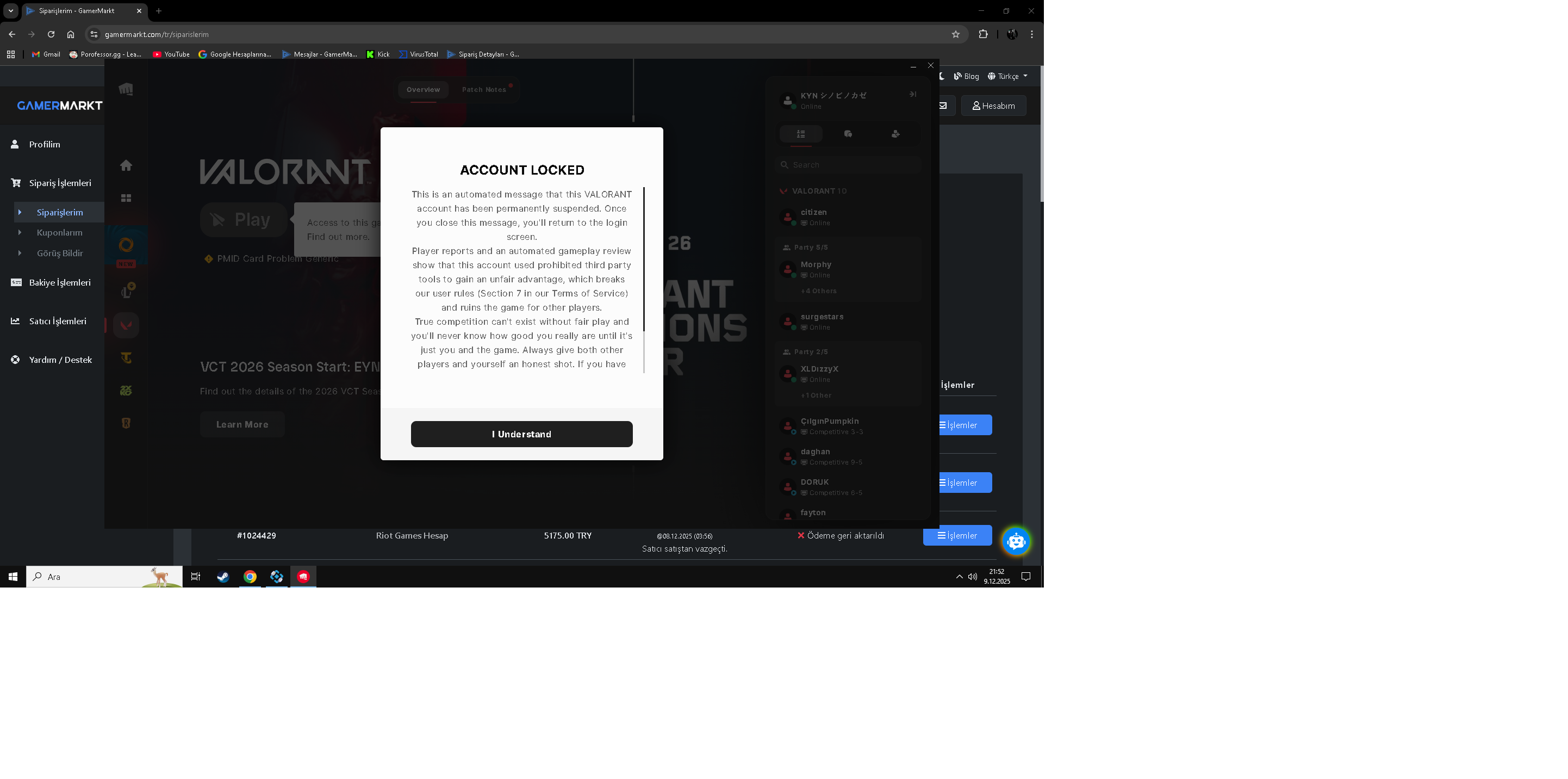Click the Riot Client taskbar icon
Viewport: 1568px width, 779px height.
(303, 577)
